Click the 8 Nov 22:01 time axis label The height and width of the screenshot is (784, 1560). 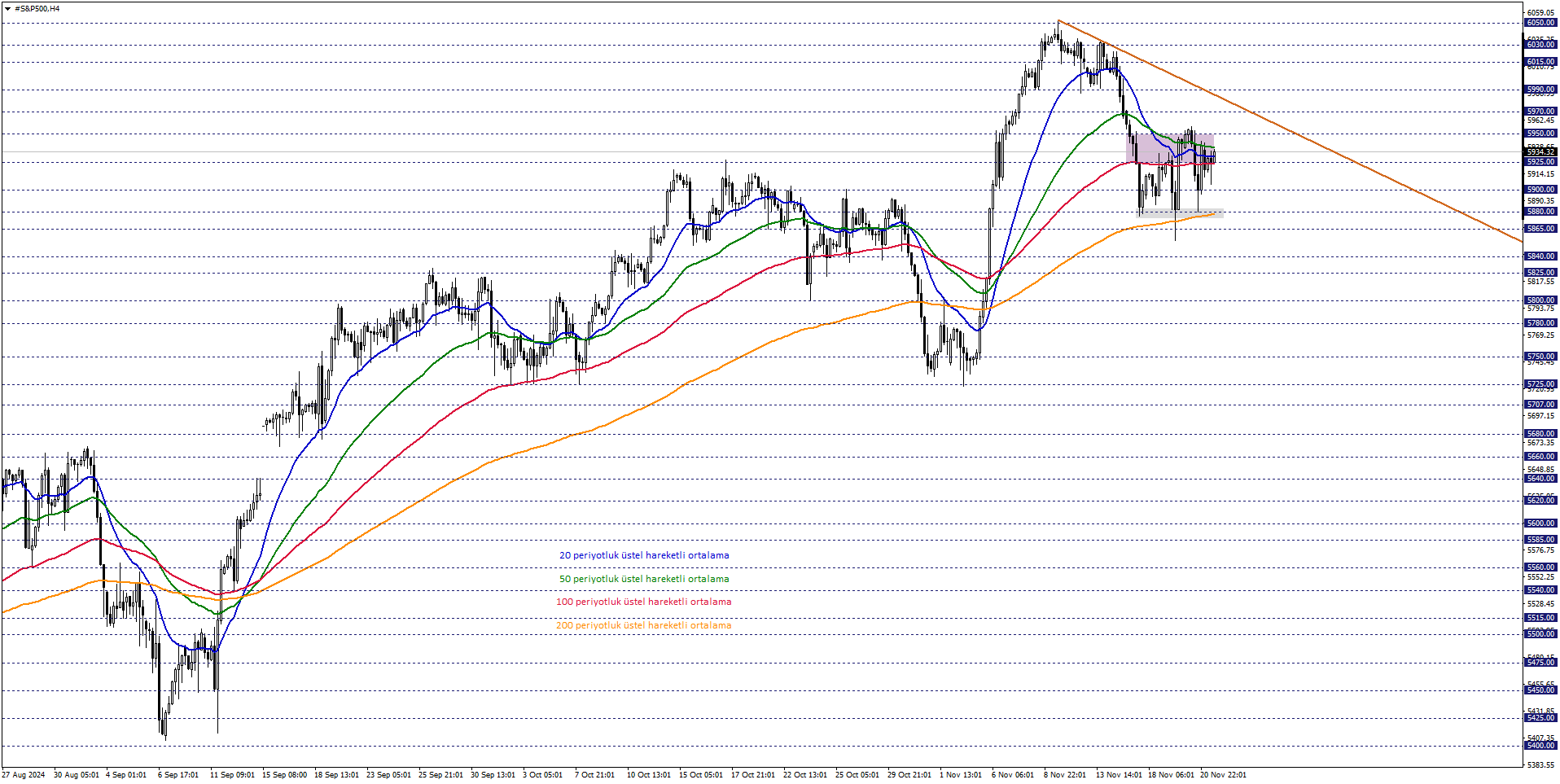tap(1065, 775)
